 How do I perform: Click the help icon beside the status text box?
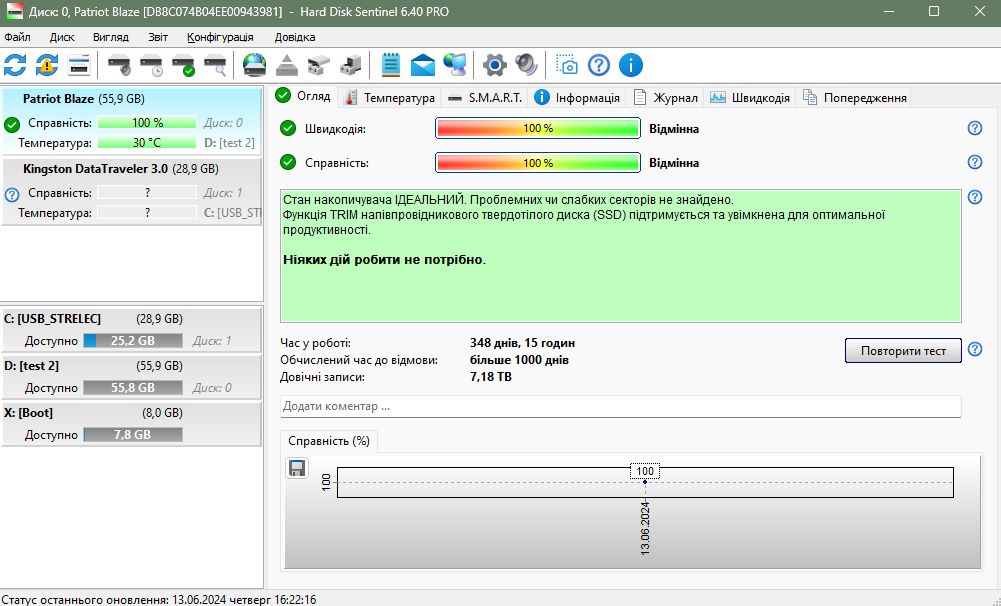pyautogui.click(x=975, y=197)
